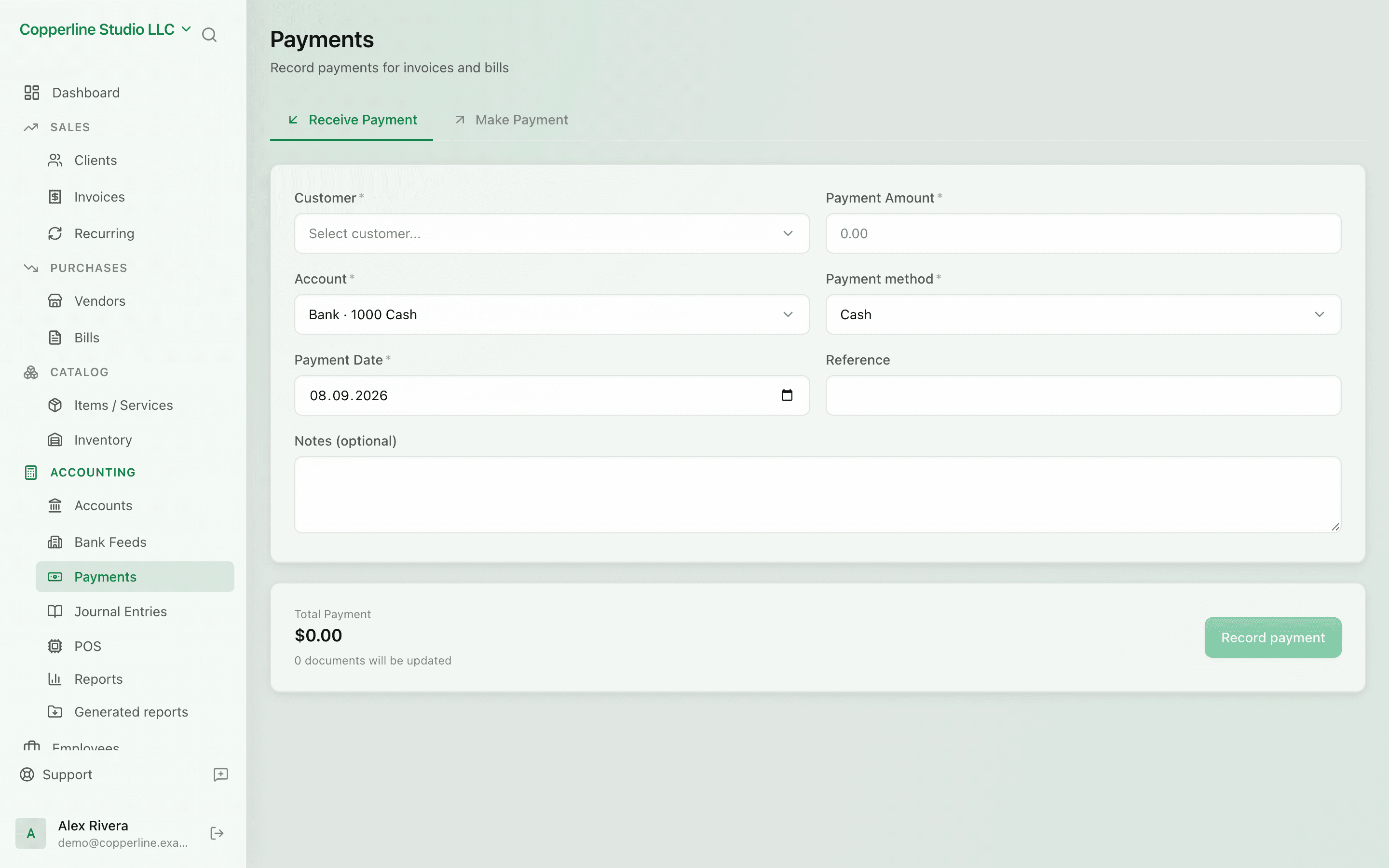Open the calendar picker in Payment Date
Viewport: 1389px width, 868px height.
[x=787, y=395]
